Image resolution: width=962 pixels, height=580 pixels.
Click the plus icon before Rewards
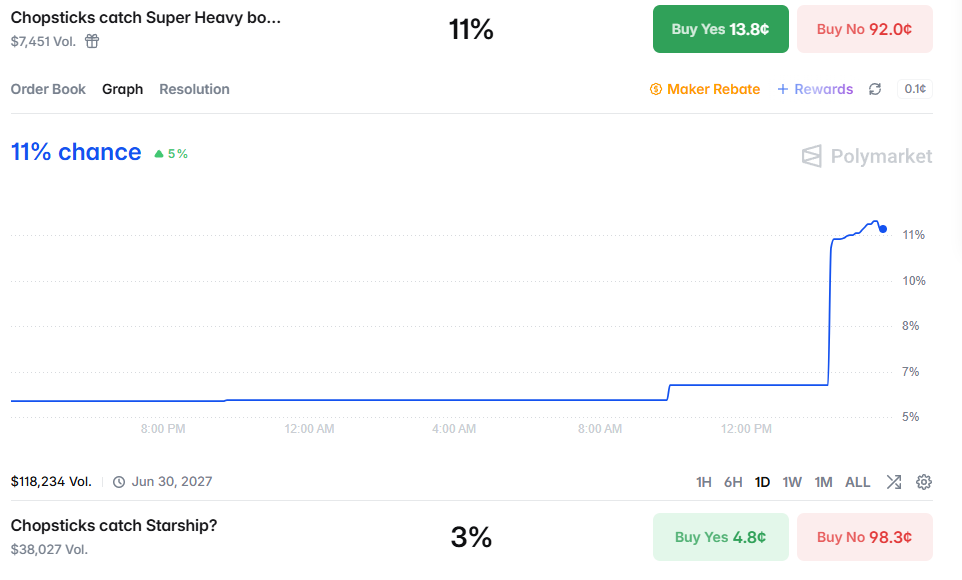point(783,89)
